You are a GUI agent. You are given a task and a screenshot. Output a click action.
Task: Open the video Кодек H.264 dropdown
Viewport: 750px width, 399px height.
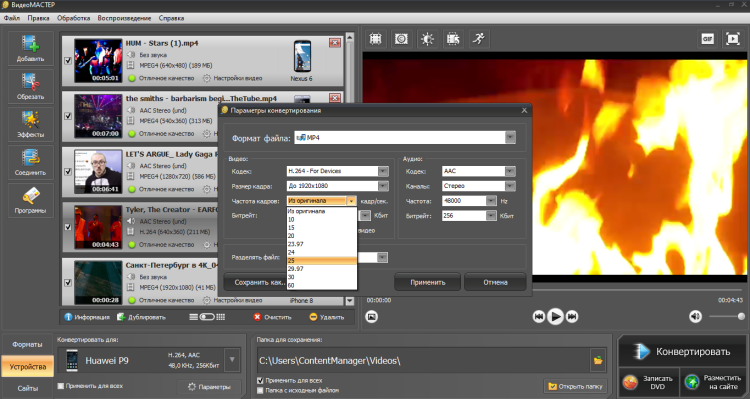(383, 171)
